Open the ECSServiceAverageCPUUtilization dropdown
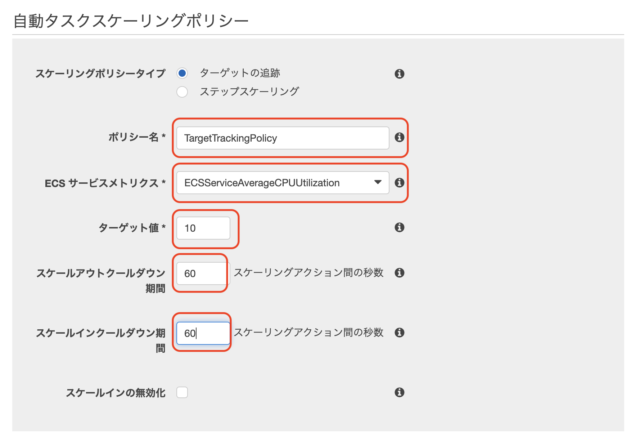Screen dimensions: 640x441 click(282, 183)
